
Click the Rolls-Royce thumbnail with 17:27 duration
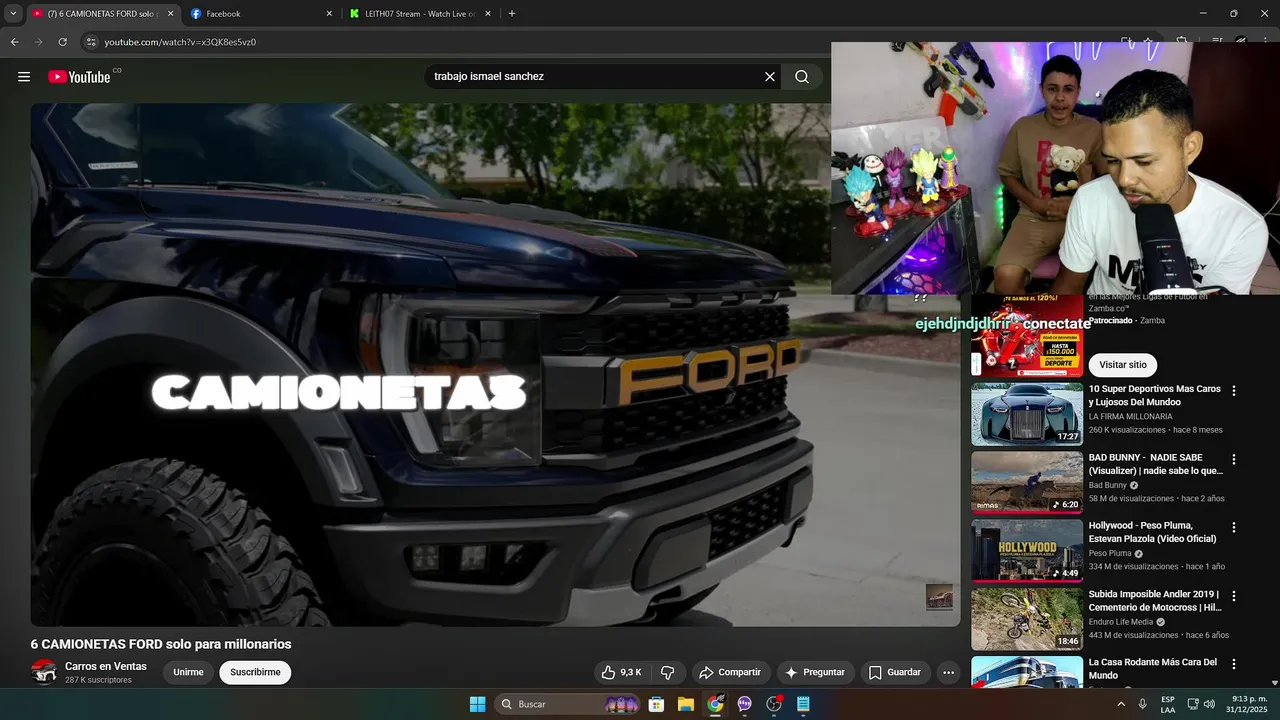click(x=1027, y=414)
